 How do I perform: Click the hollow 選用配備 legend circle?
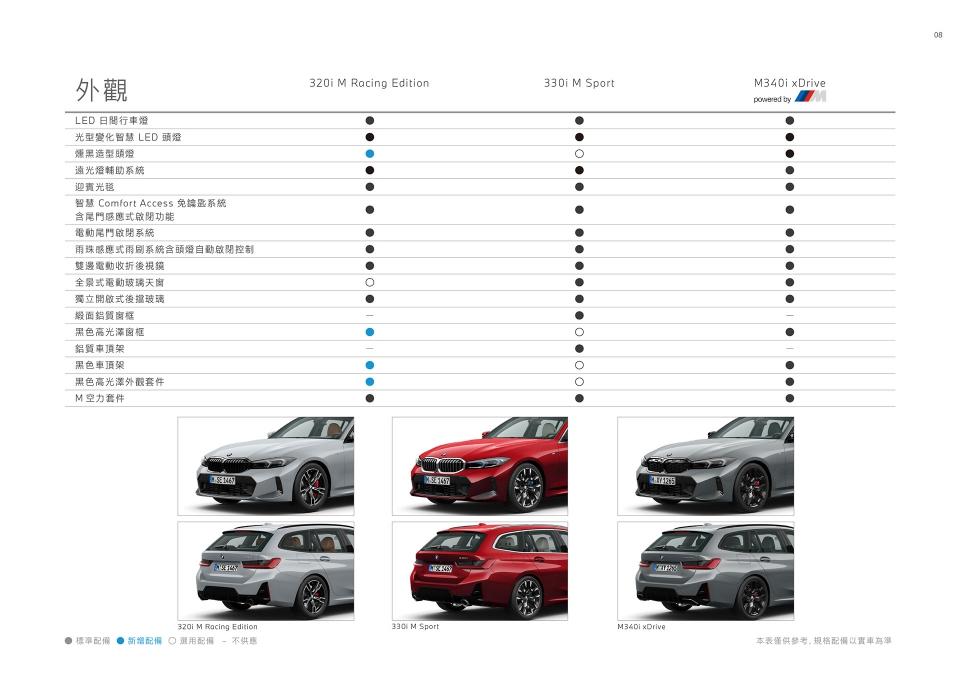click(172, 640)
